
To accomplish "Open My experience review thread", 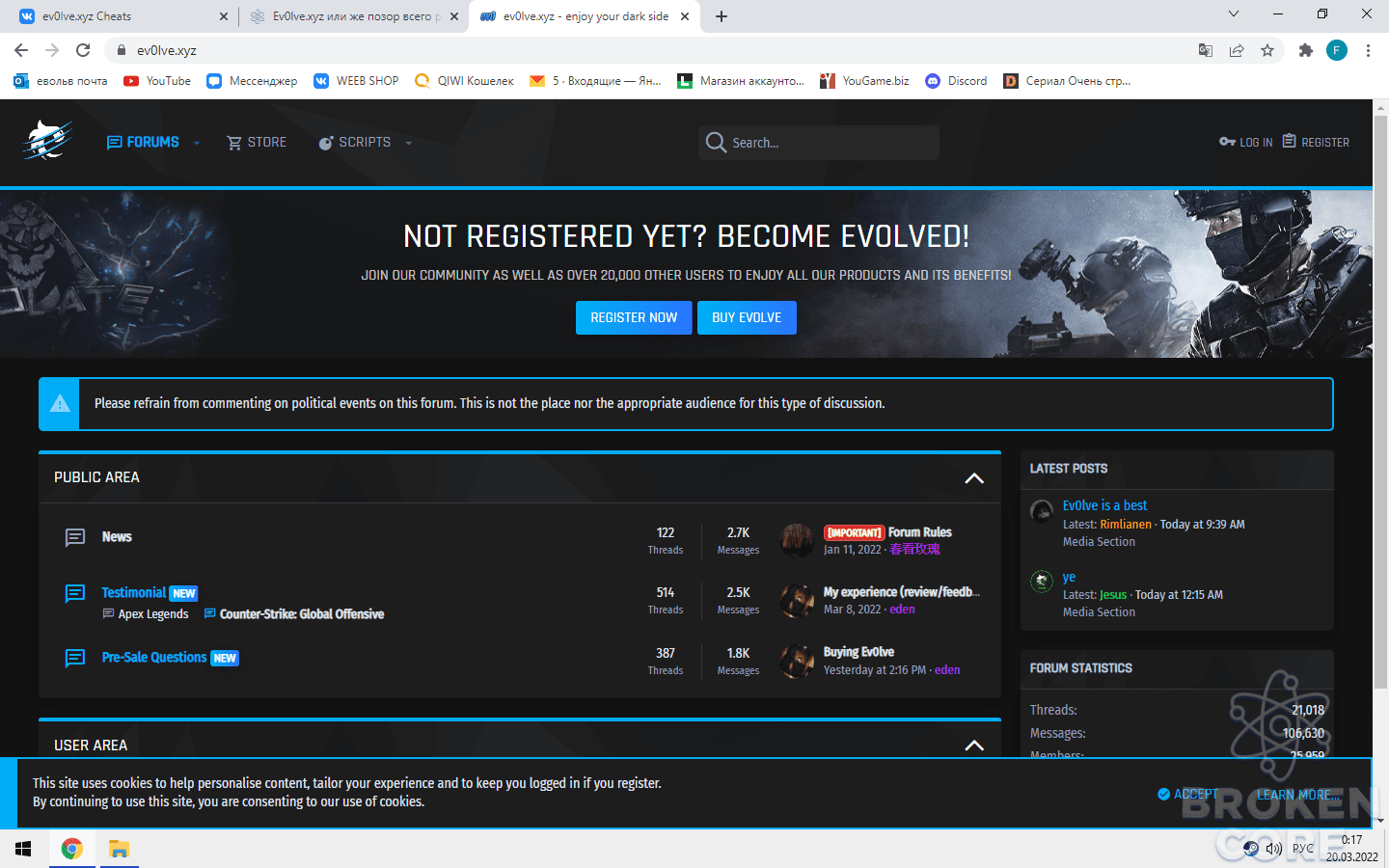I will pyautogui.click(x=902, y=592).
